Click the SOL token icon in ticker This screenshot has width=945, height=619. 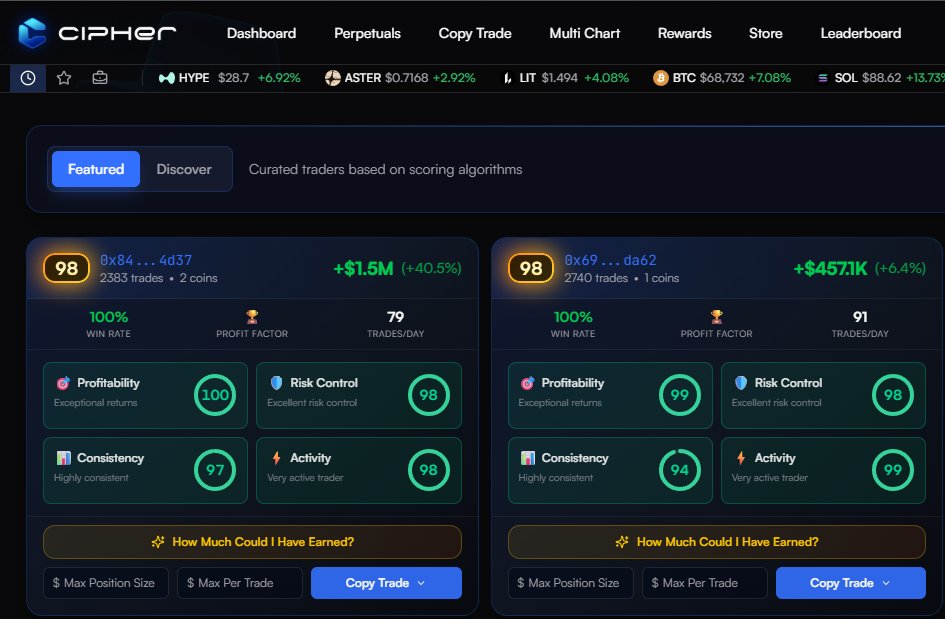pyautogui.click(x=823, y=78)
